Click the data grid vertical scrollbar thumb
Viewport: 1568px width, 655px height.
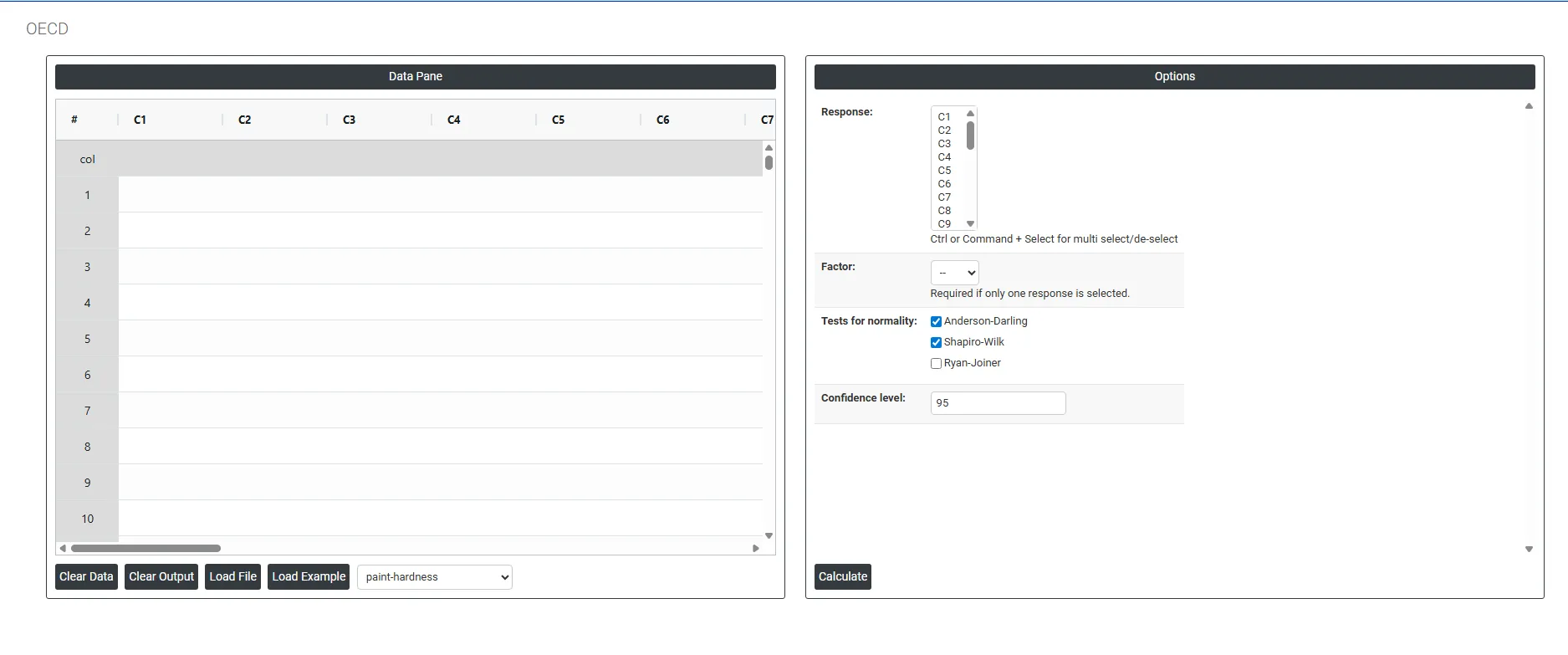click(769, 163)
